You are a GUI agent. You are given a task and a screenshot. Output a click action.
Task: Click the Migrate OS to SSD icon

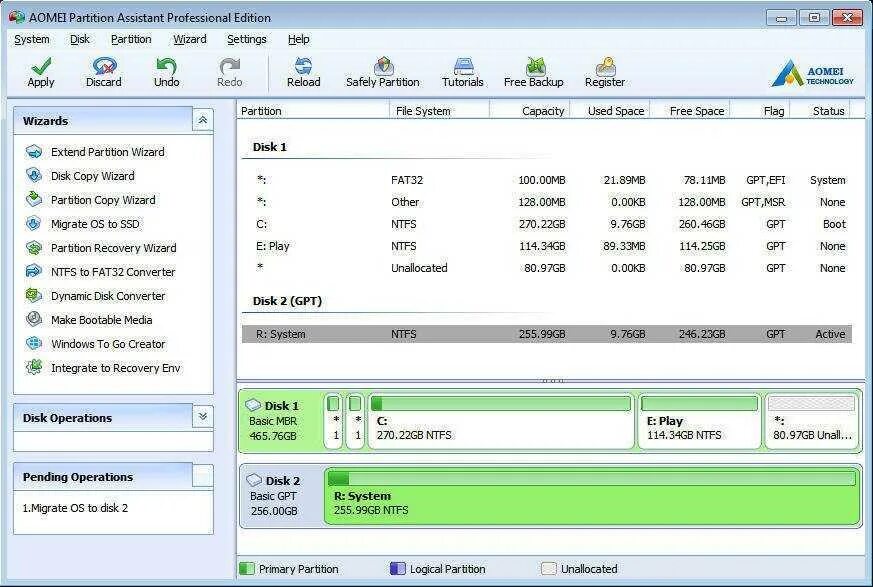coord(34,223)
